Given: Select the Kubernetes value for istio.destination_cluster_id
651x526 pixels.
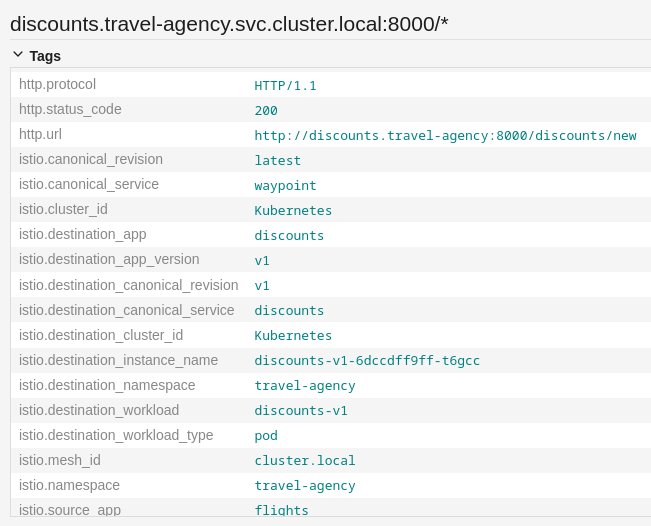Looking at the screenshot, I should click(293, 335).
